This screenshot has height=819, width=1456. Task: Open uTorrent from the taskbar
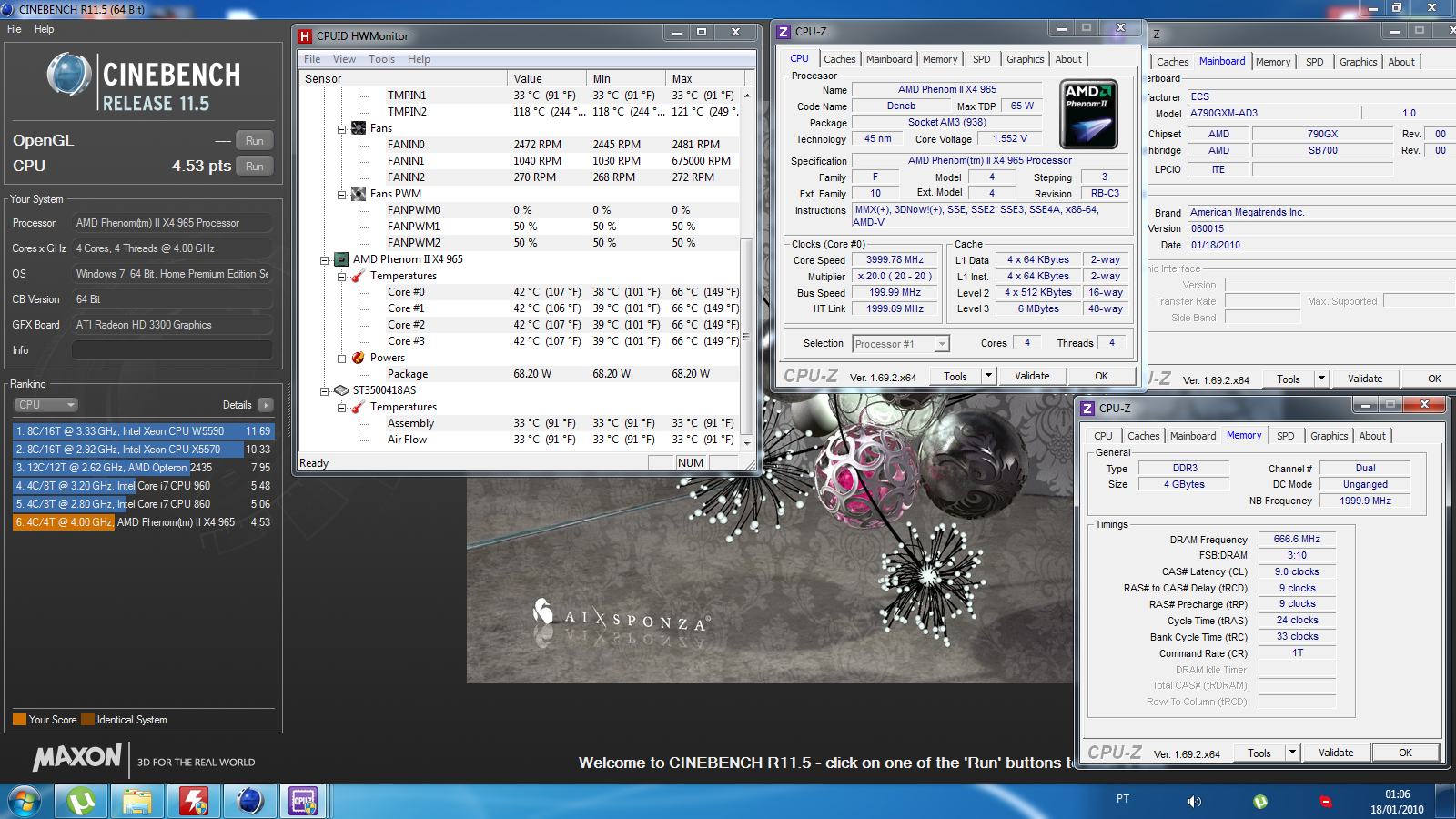[81, 802]
